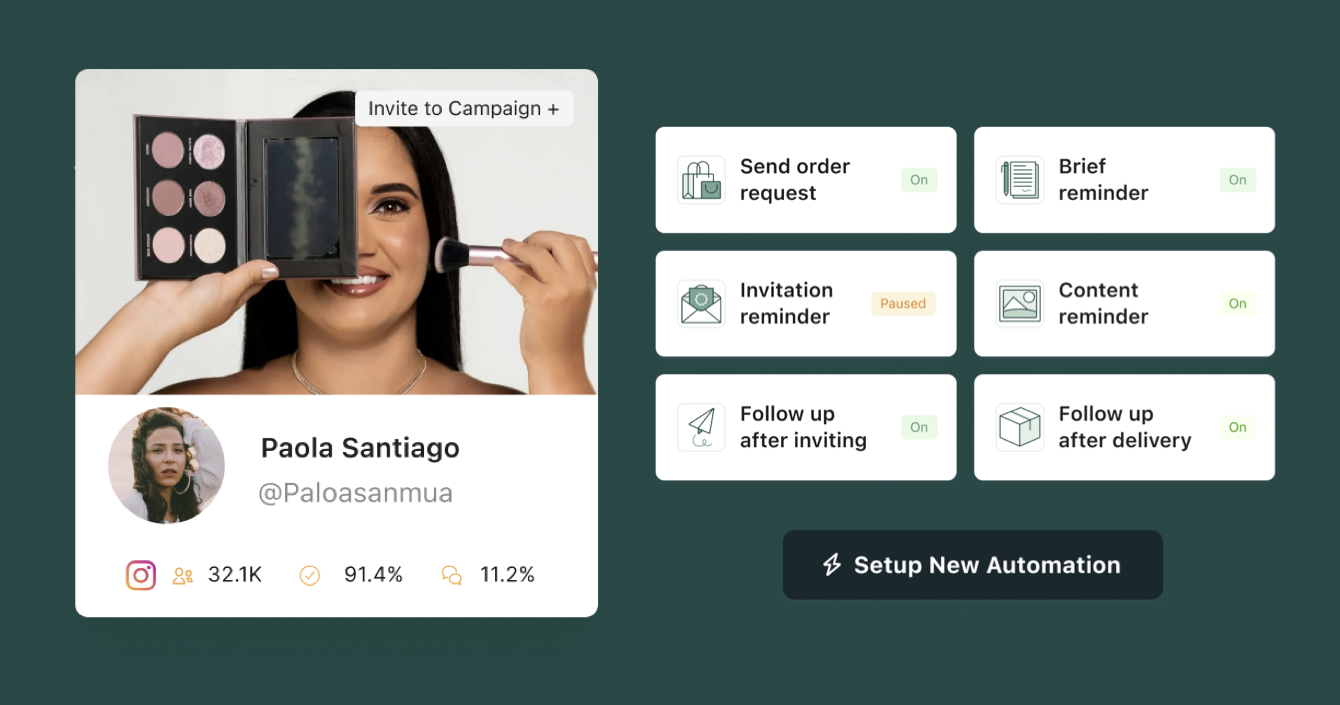Open the @Paloasanmua handle link

(x=356, y=493)
